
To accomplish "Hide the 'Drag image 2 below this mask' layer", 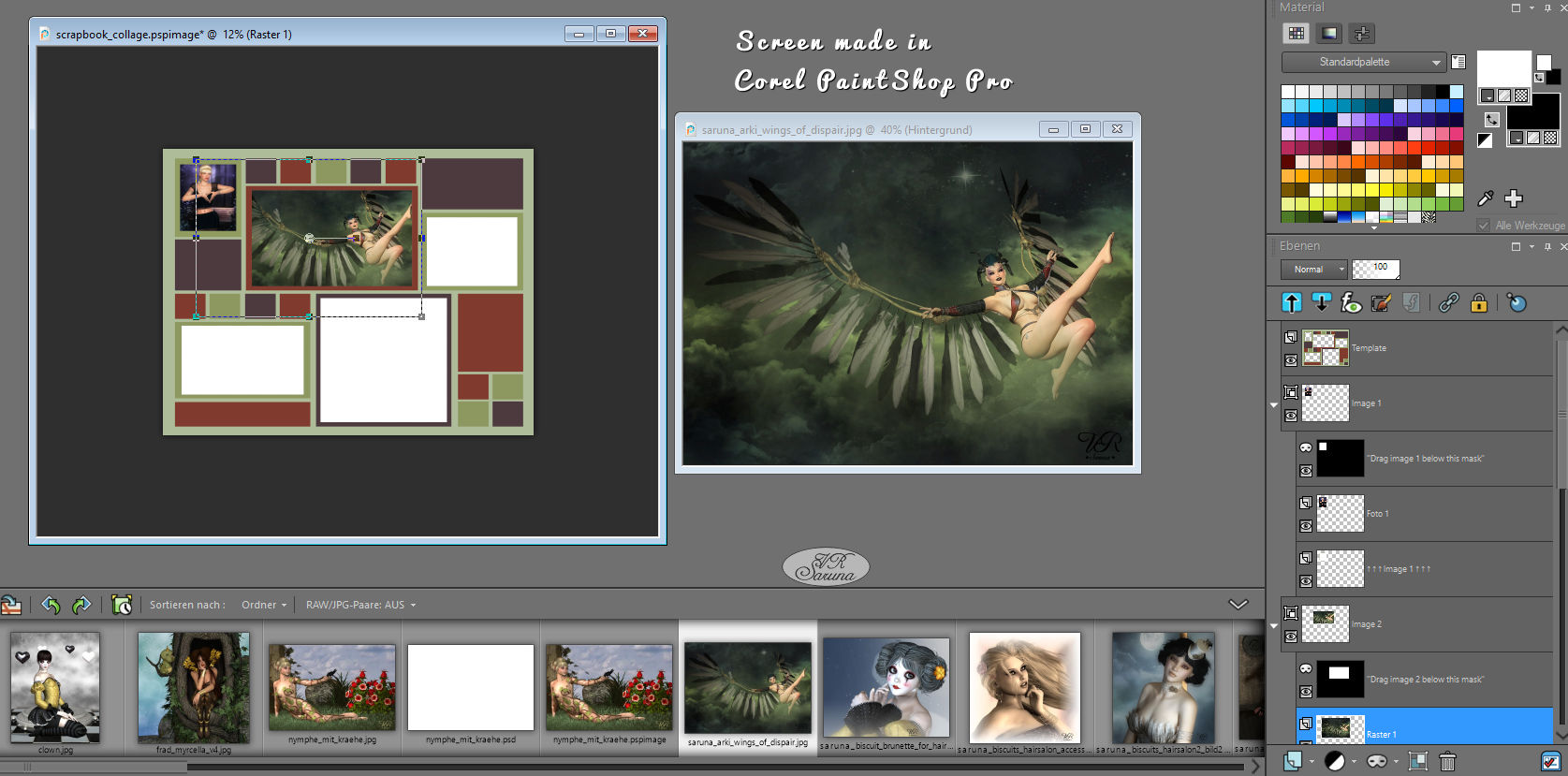I will (1306, 692).
